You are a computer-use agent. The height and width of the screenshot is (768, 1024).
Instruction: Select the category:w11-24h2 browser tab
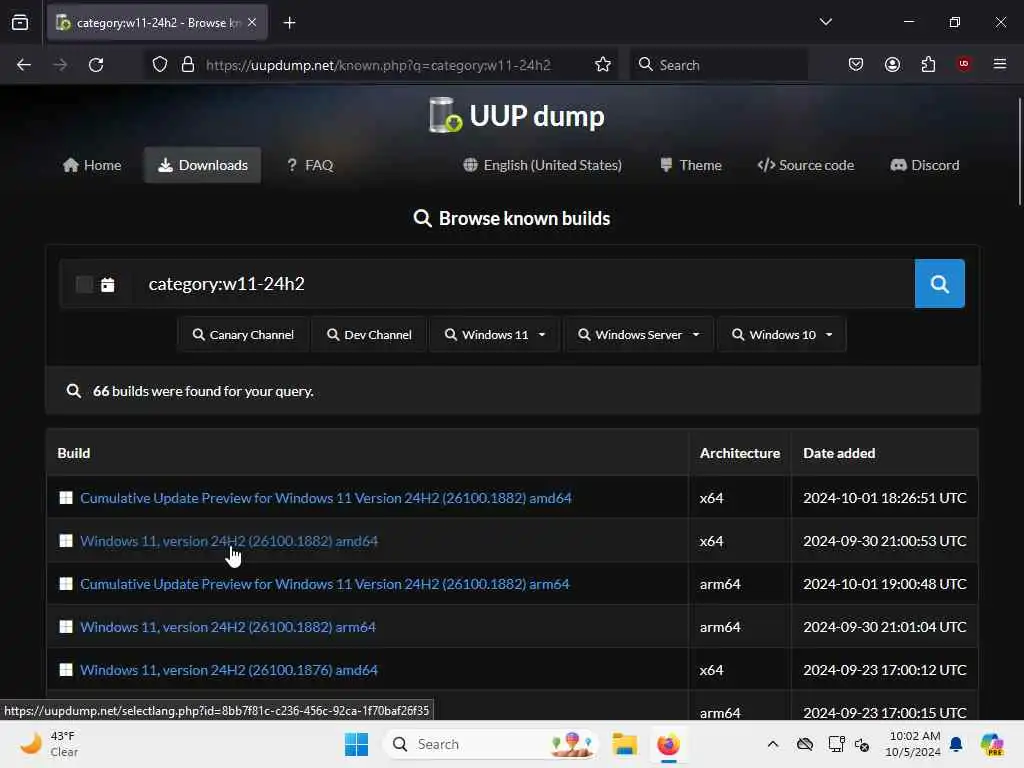(157, 23)
